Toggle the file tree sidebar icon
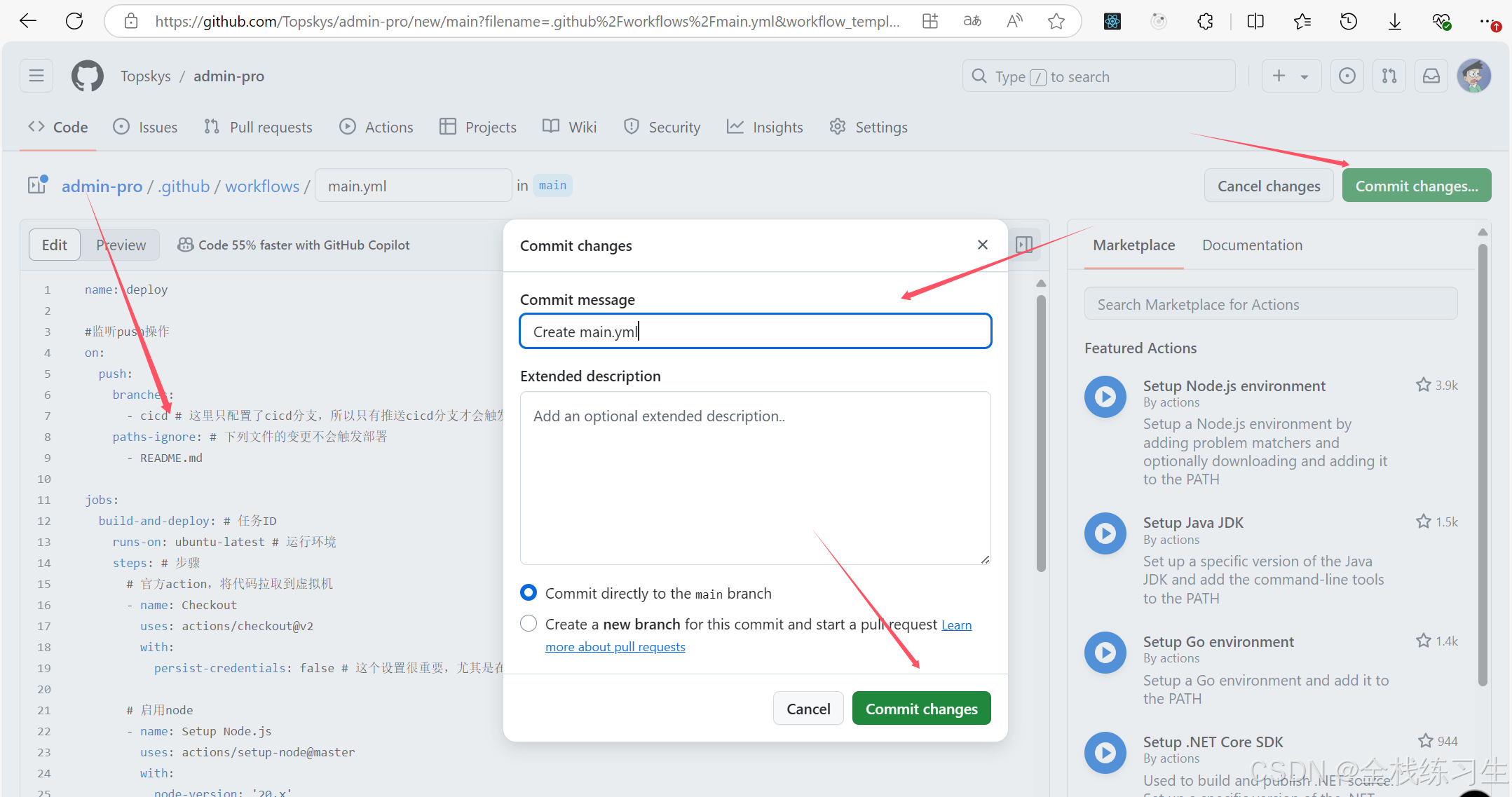 (36, 185)
